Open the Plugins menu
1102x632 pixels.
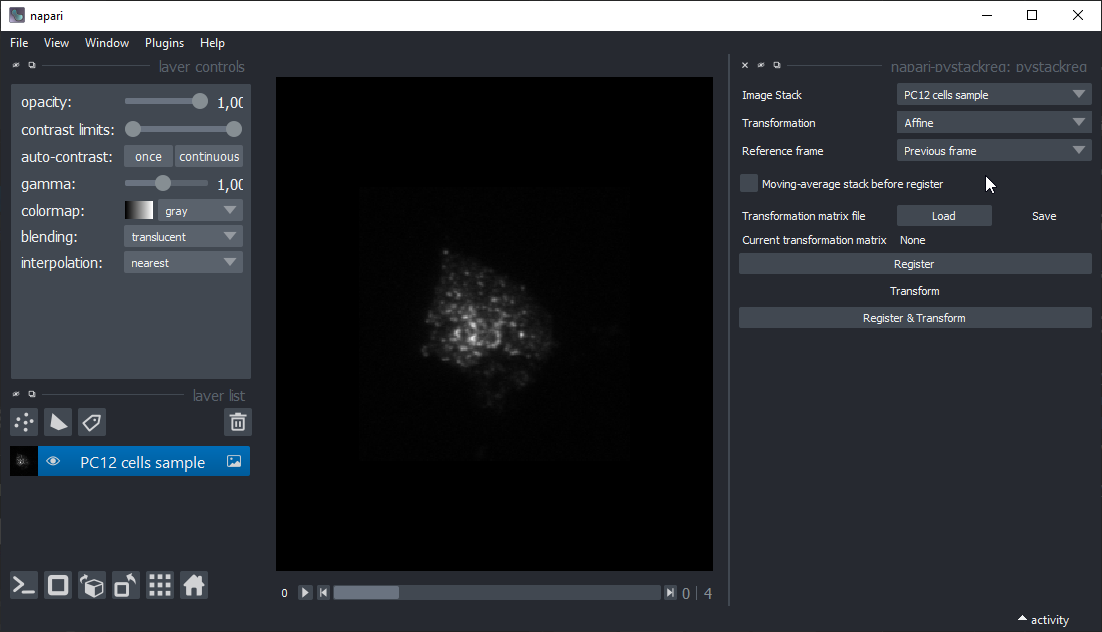click(x=164, y=43)
